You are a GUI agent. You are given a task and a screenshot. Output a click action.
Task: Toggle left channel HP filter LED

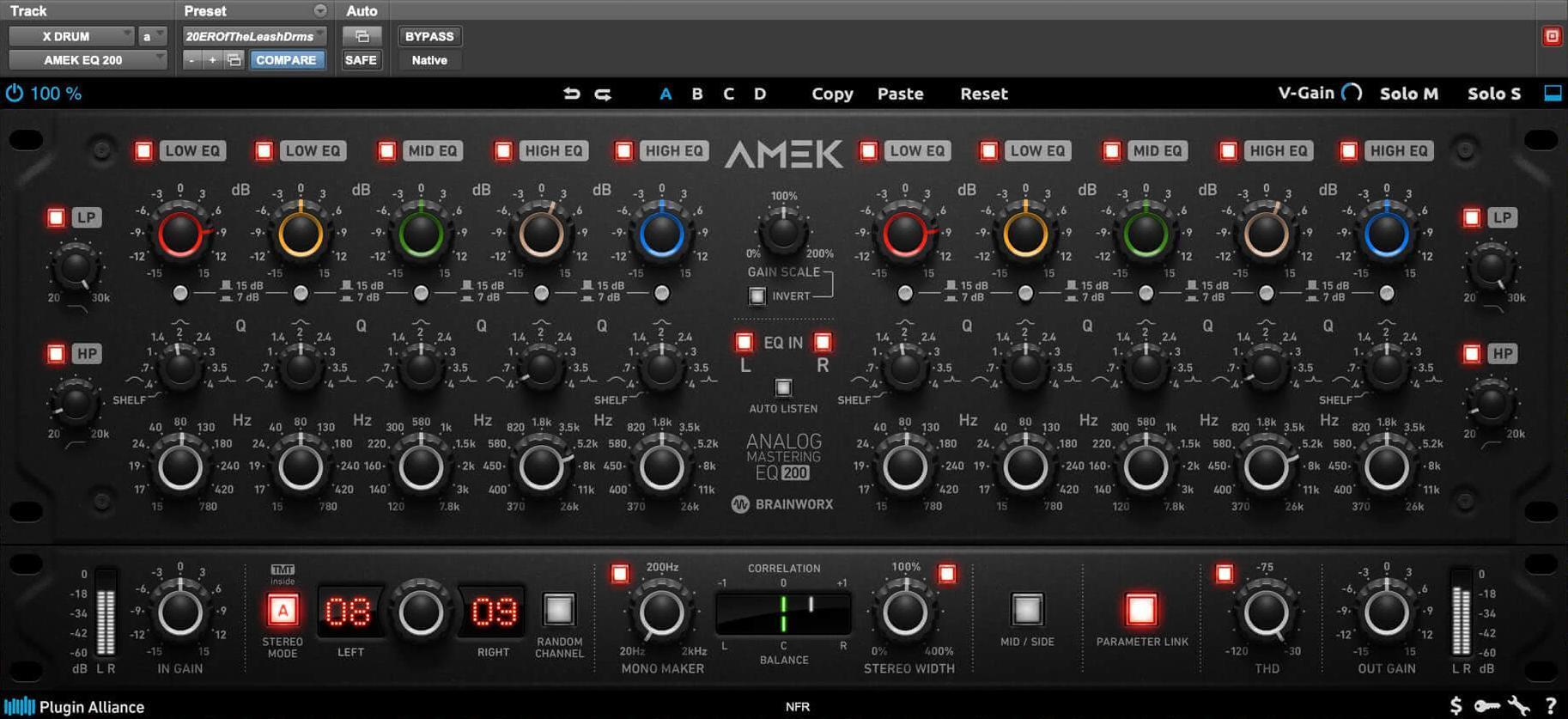(x=57, y=353)
